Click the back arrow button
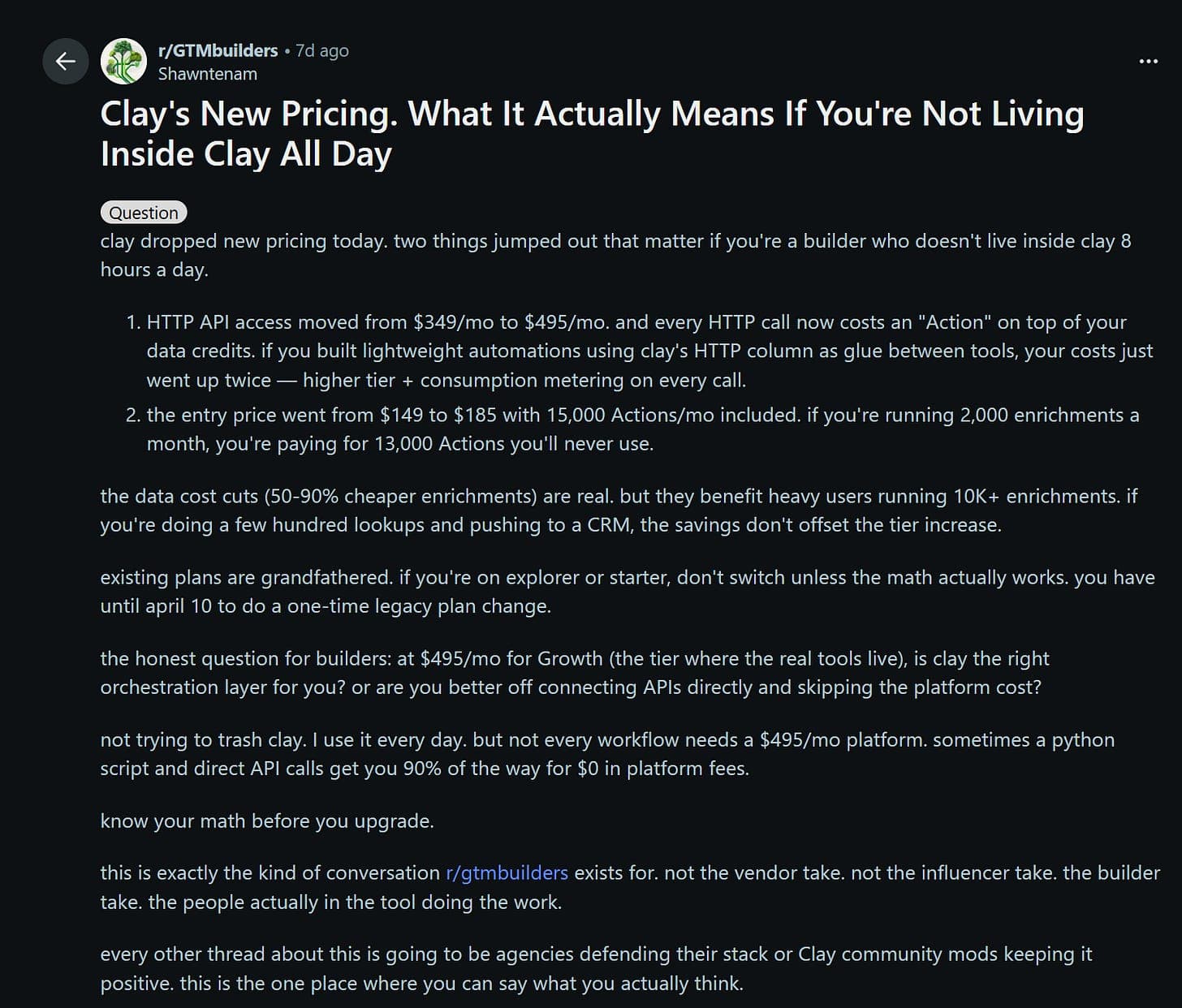The height and width of the screenshot is (1008, 1182). coord(65,61)
